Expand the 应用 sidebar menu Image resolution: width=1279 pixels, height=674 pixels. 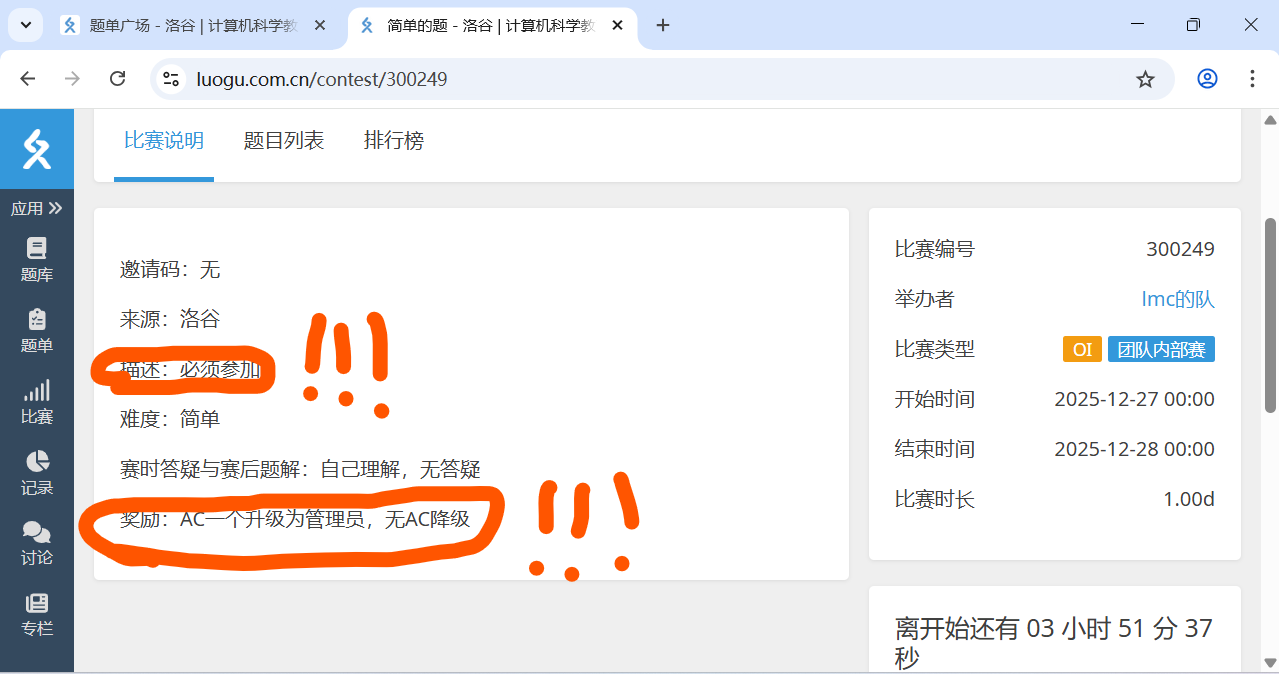tap(37, 208)
